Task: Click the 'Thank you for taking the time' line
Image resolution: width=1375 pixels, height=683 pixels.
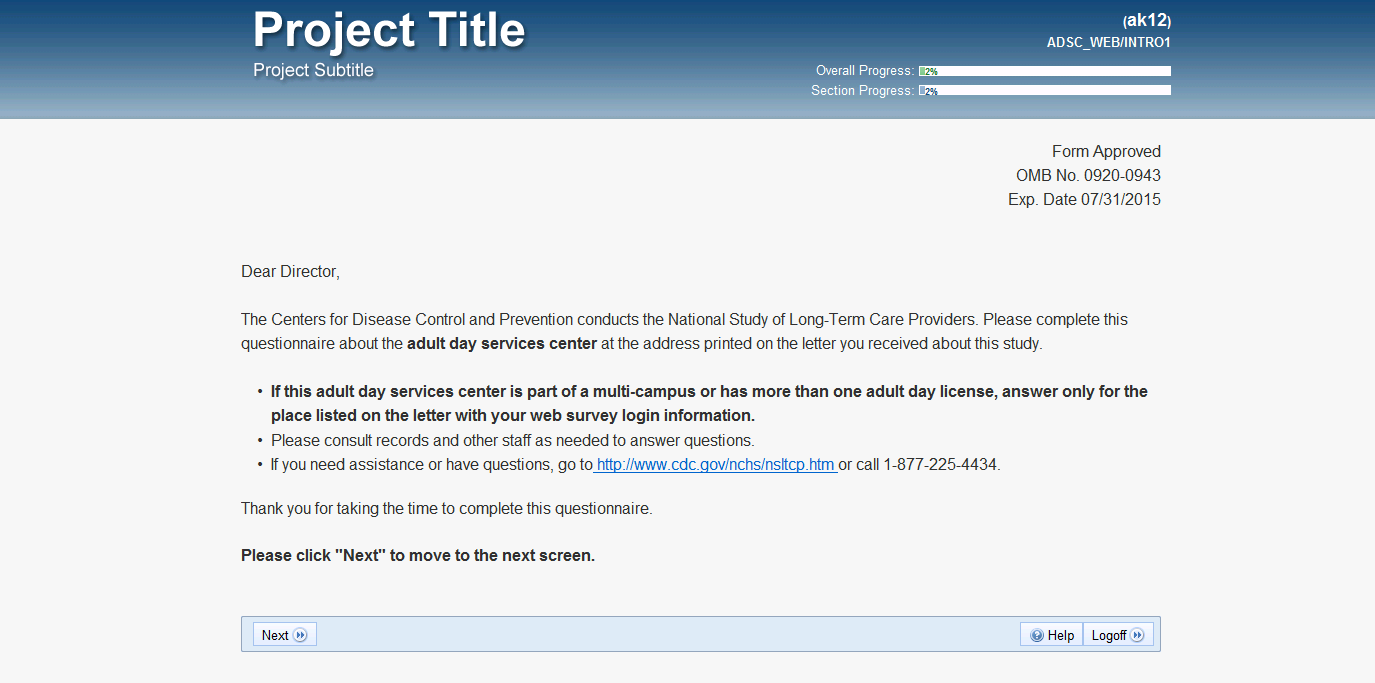Action: click(x=446, y=509)
